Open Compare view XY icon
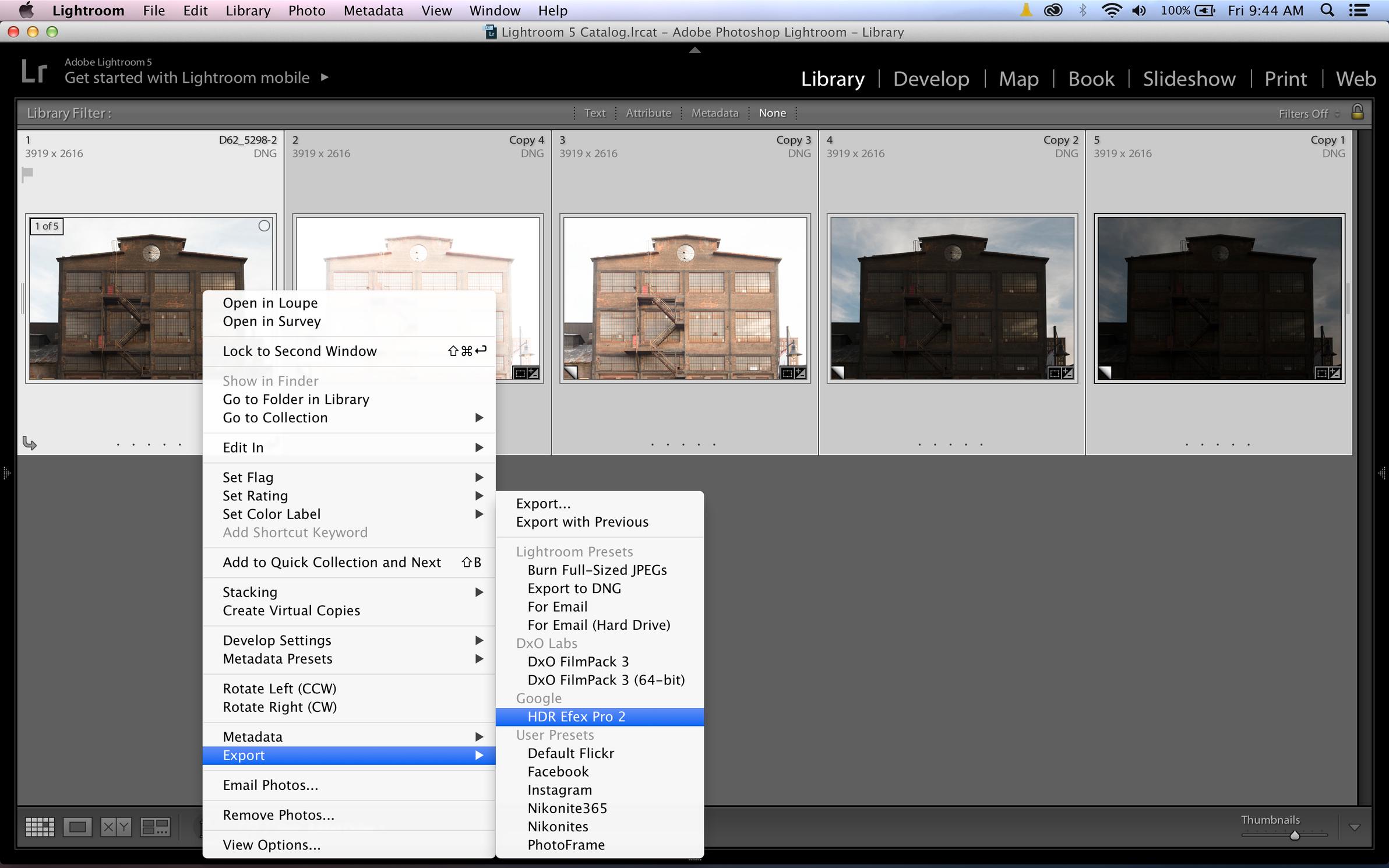Image resolution: width=1389 pixels, height=868 pixels. click(116, 827)
